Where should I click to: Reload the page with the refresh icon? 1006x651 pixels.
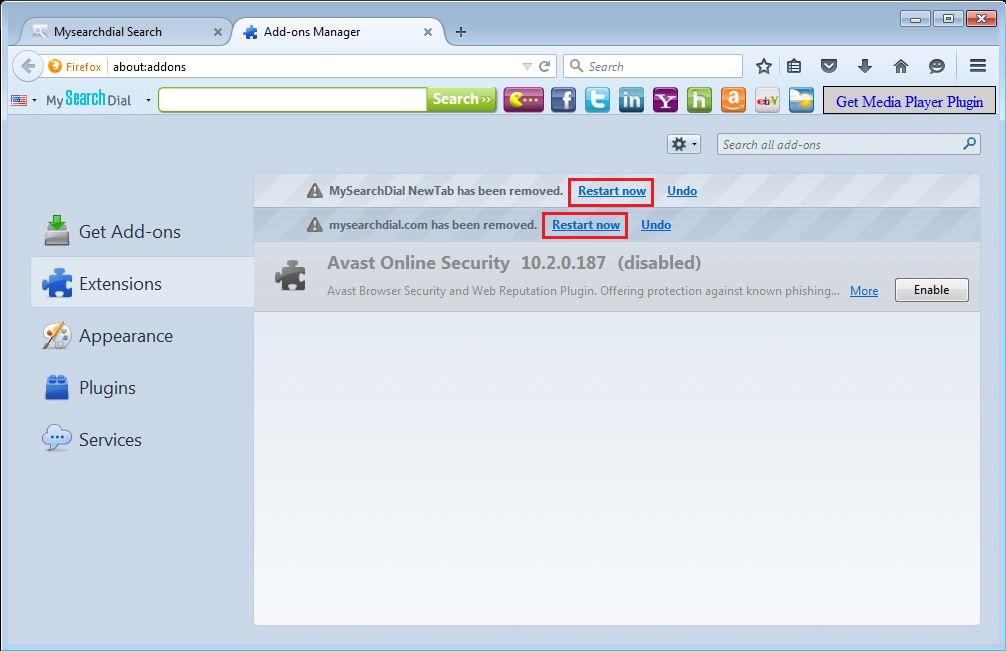(545, 66)
